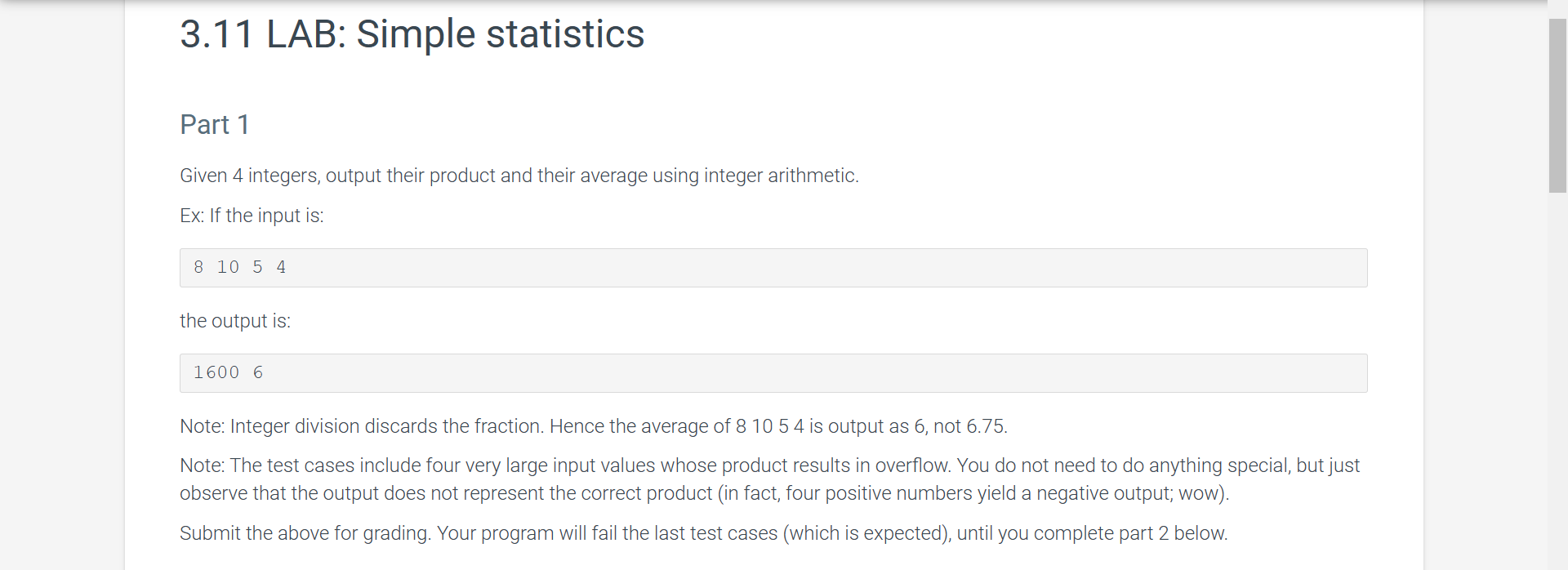Click the "the output is:" line
Image resolution: width=1568 pixels, height=570 pixels.
tap(235, 321)
